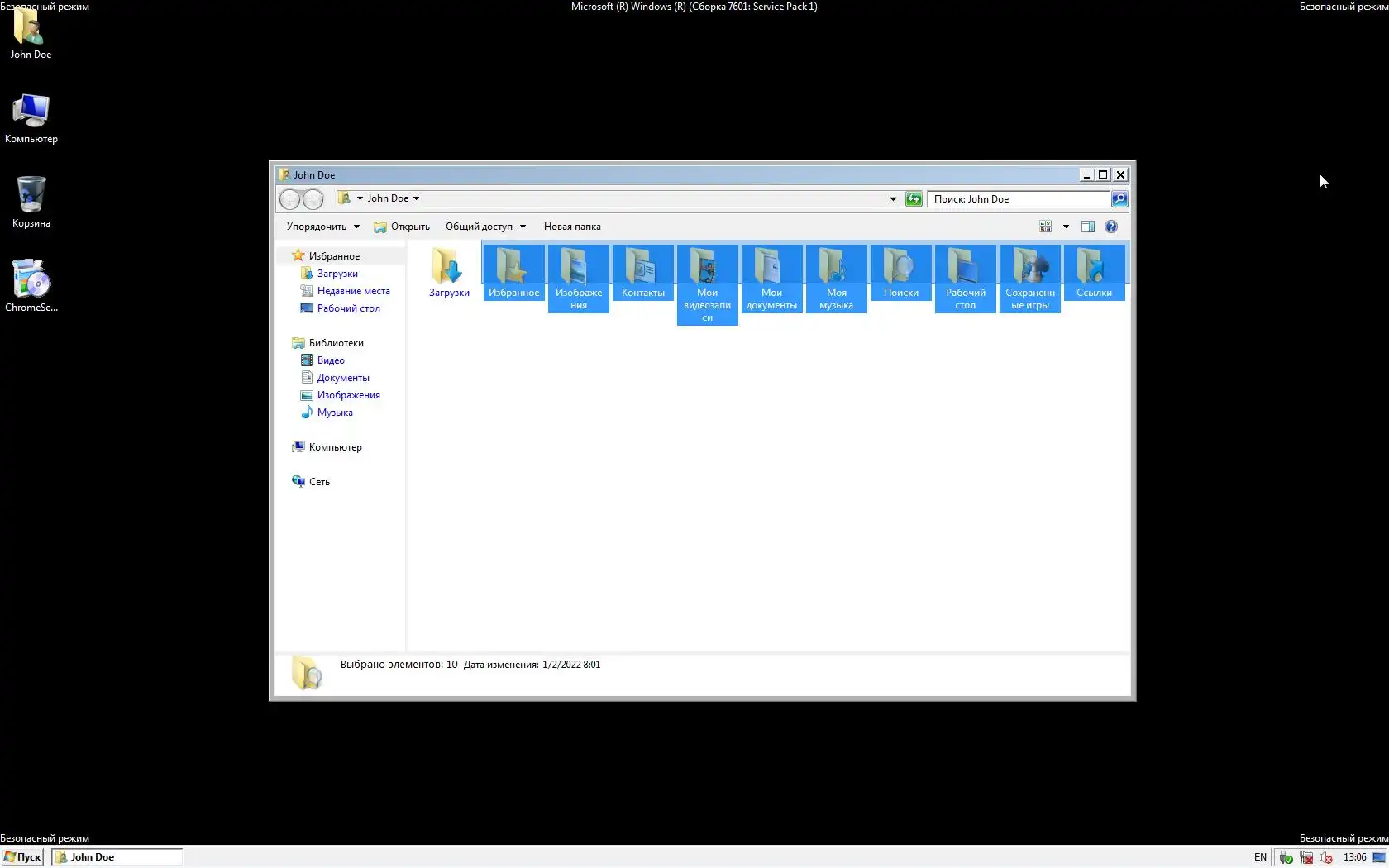Click the Forward navigation arrow in Explorer
Screen dimensions: 1389x868
(313, 199)
